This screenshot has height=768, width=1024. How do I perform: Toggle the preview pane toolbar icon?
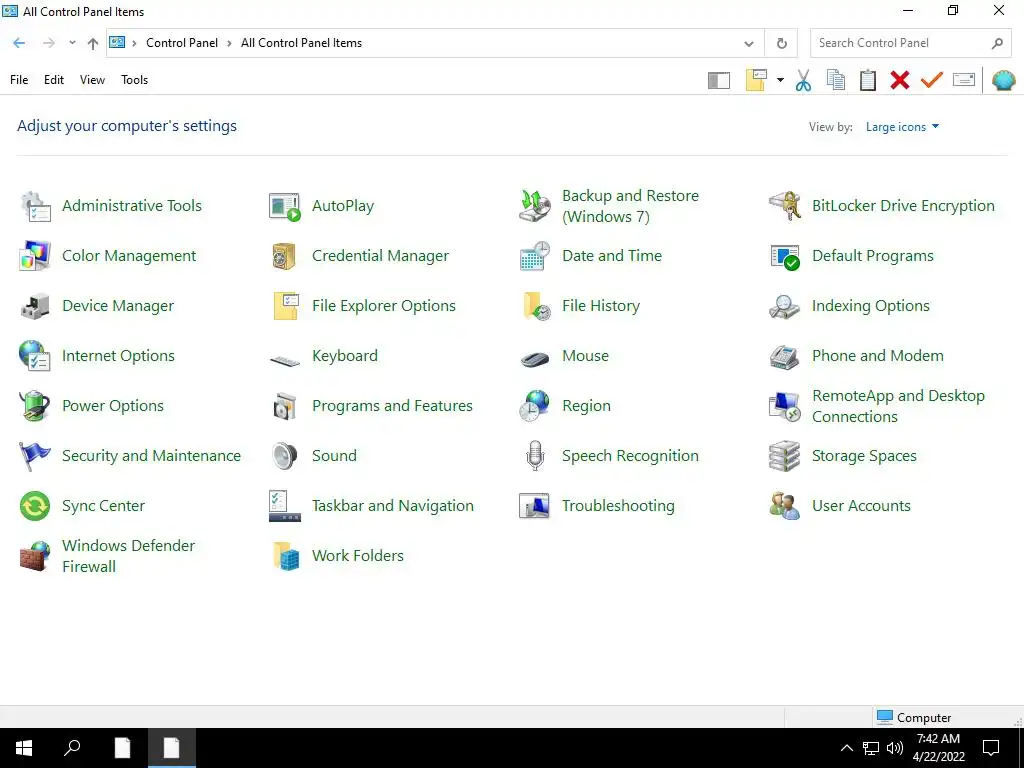click(x=719, y=80)
